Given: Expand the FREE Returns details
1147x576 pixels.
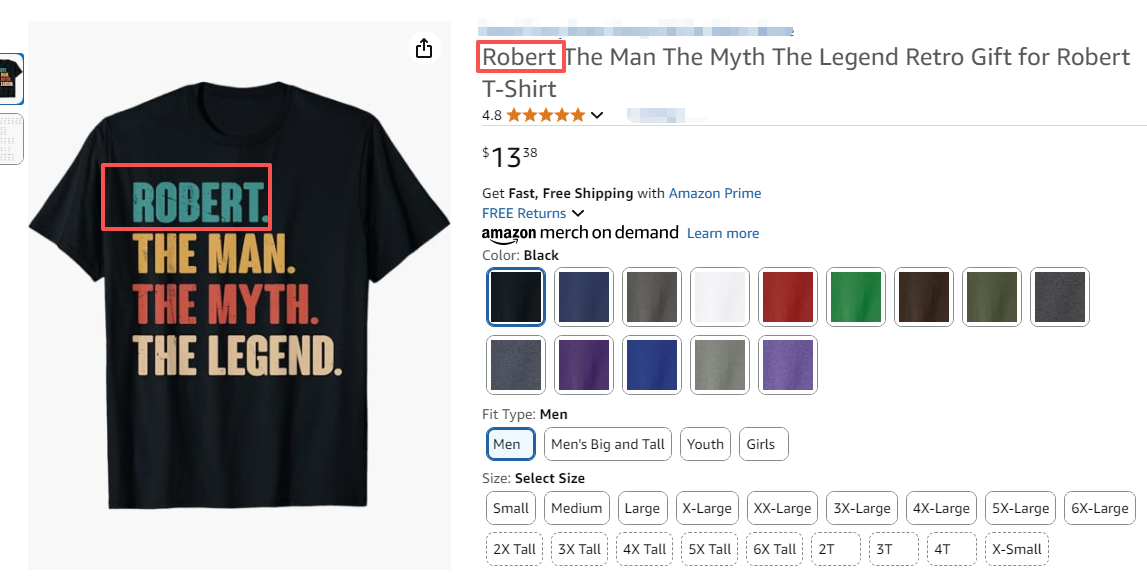Looking at the screenshot, I should [x=578, y=213].
